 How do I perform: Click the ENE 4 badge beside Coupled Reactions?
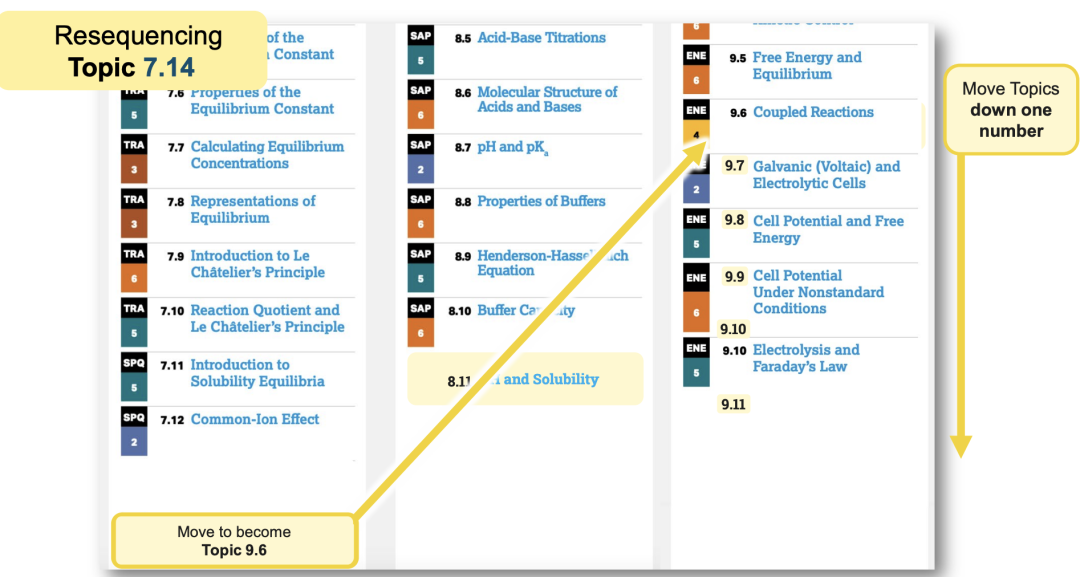point(696,123)
